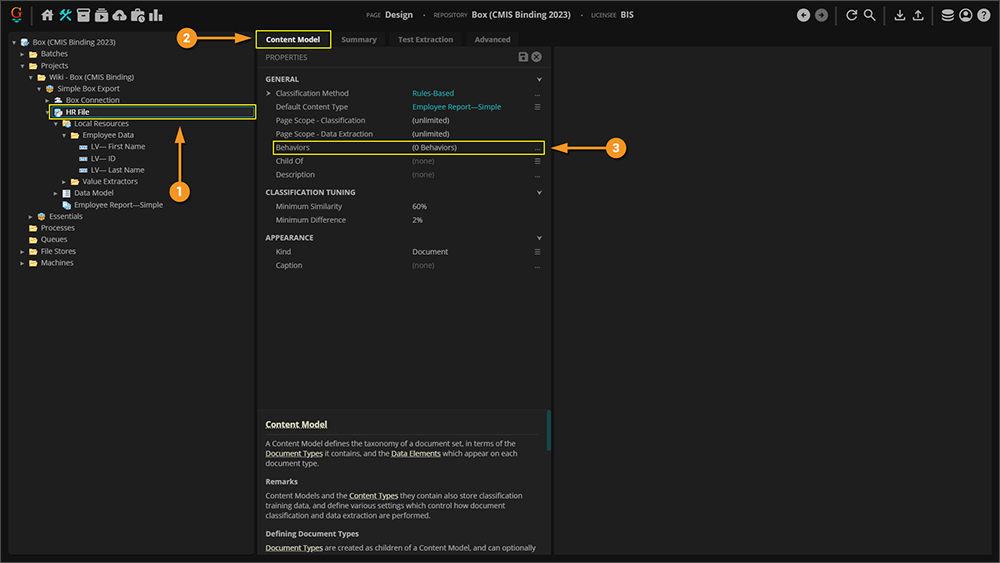Expand the Classification Method property
Image resolution: width=1000 pixels, height=563 pixels.
(x=268, y=93)
